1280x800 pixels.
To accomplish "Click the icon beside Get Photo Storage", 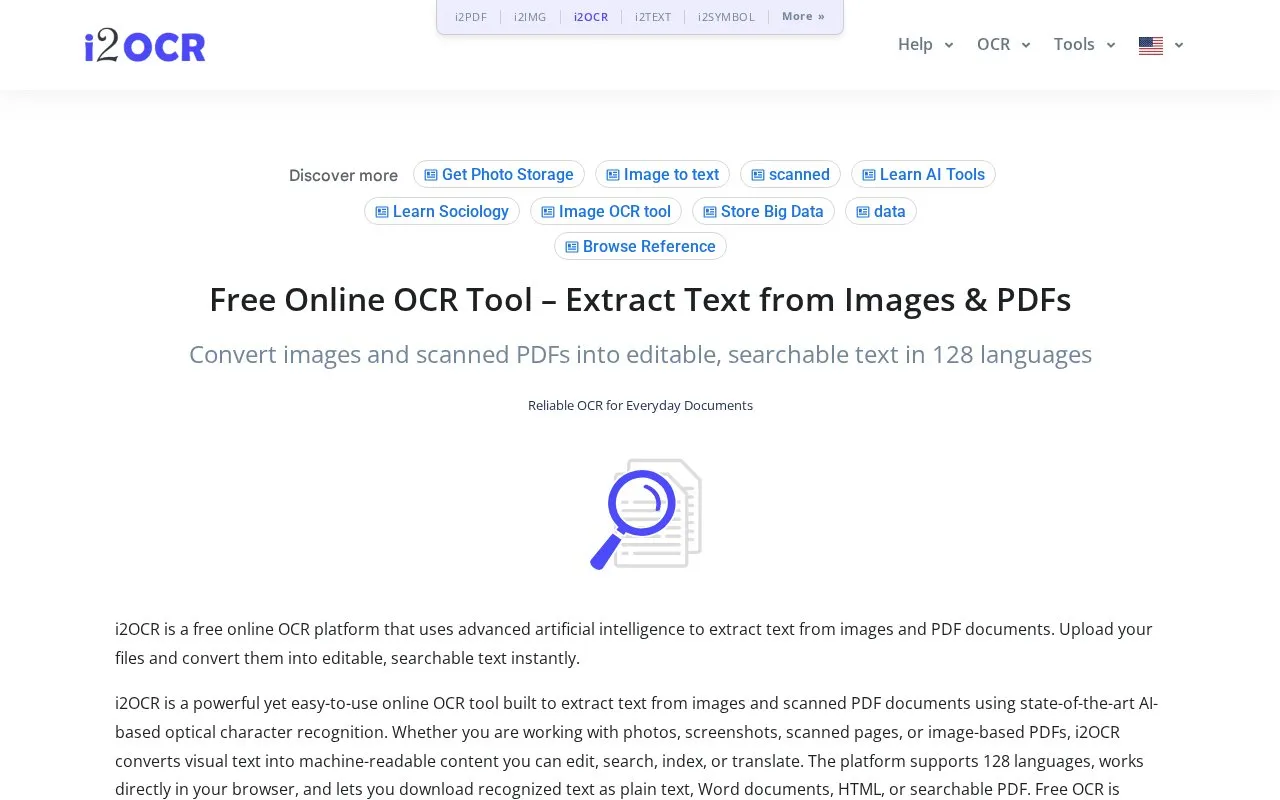I will point(431,175).
